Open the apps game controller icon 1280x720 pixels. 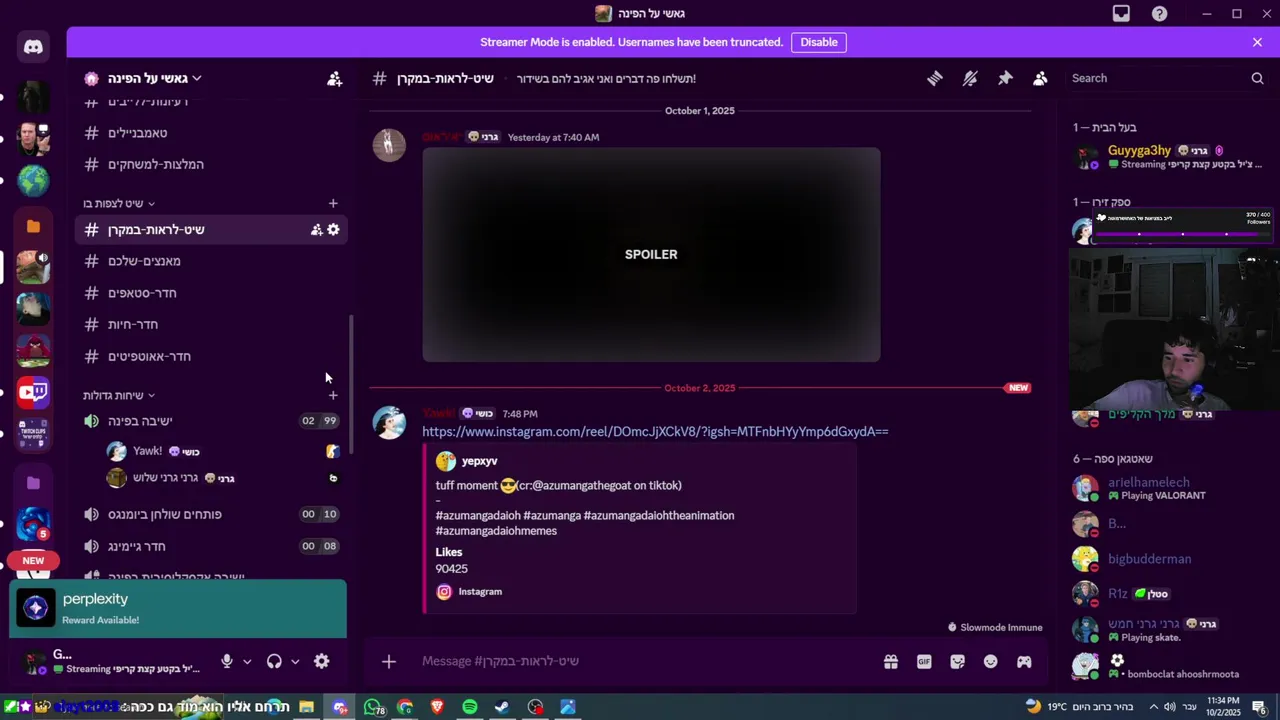(x=1024, y=661)
